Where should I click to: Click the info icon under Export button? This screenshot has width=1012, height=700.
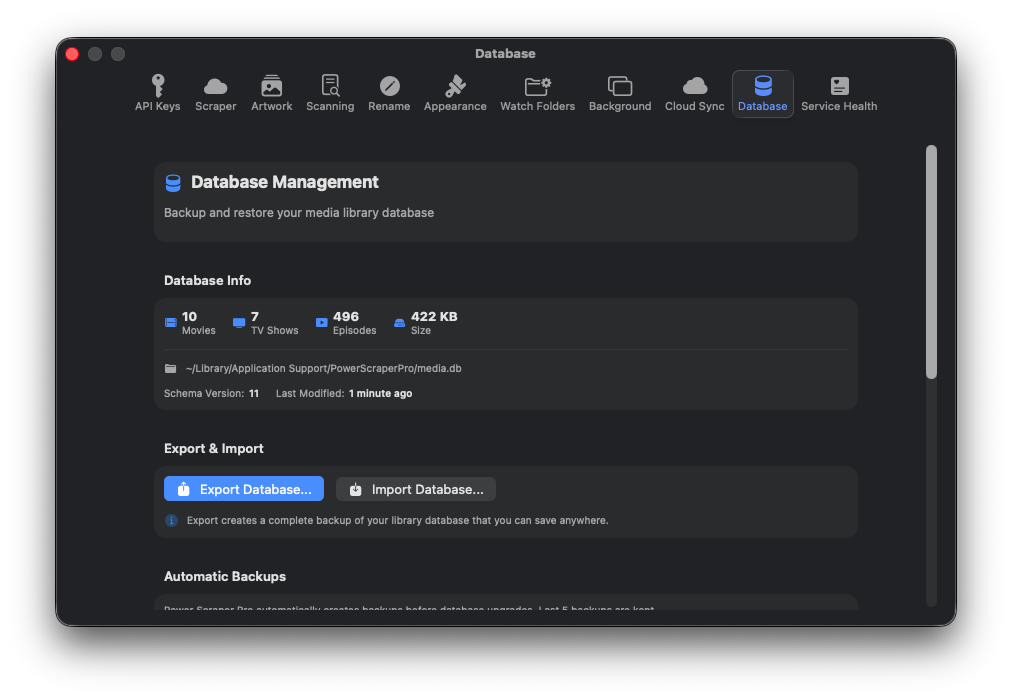(171, 520)
